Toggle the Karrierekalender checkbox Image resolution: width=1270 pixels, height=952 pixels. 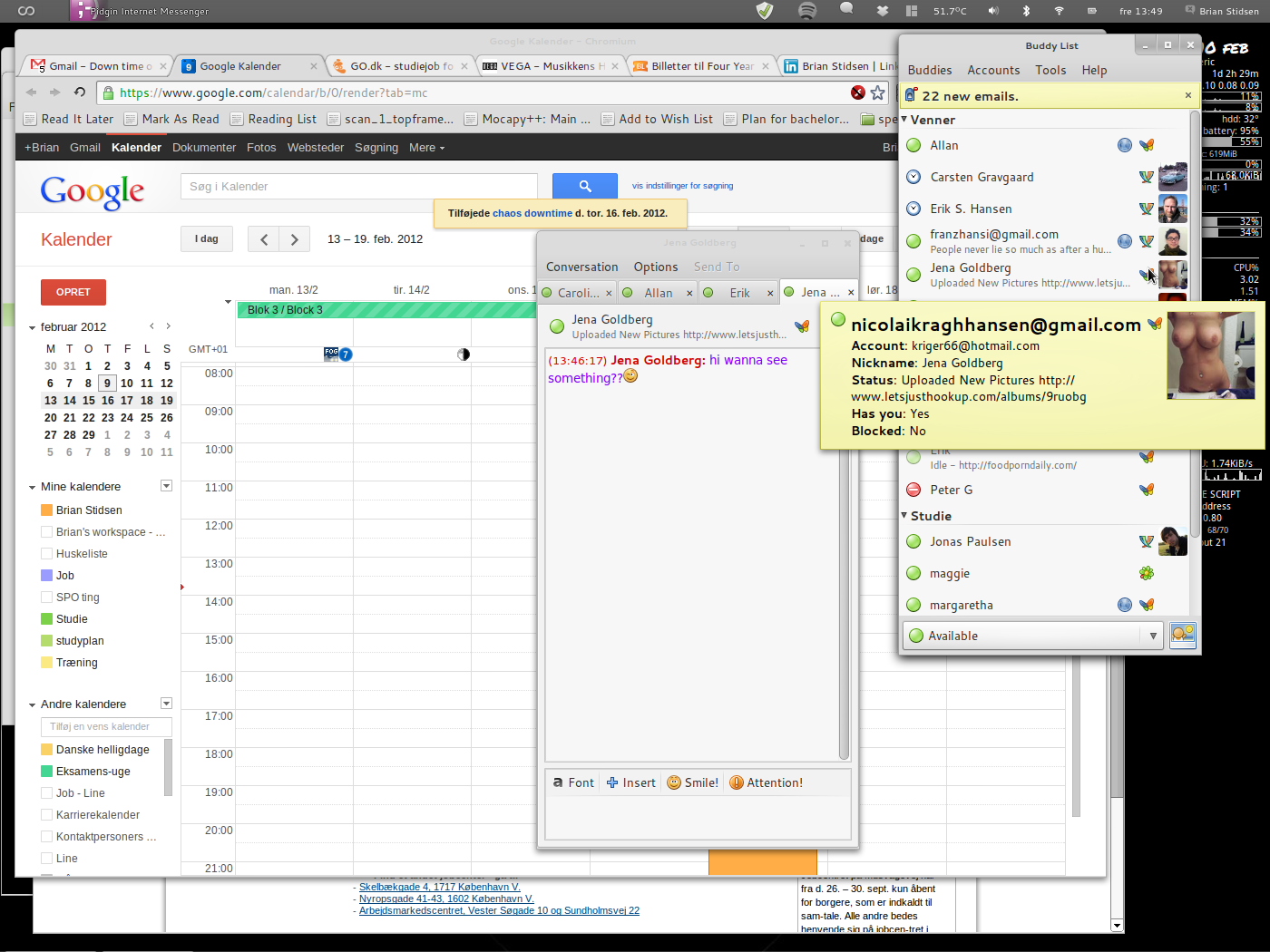[47, 815]
